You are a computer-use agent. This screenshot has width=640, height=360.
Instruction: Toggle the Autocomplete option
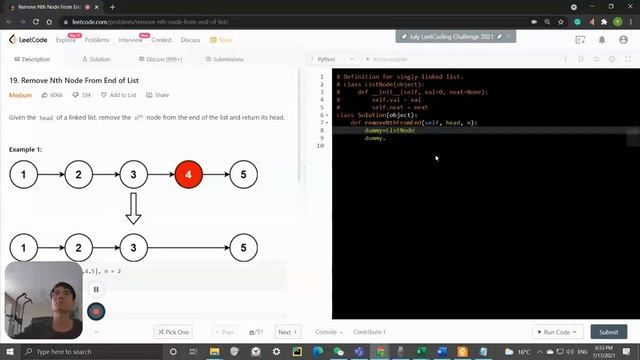coord(386,59)
